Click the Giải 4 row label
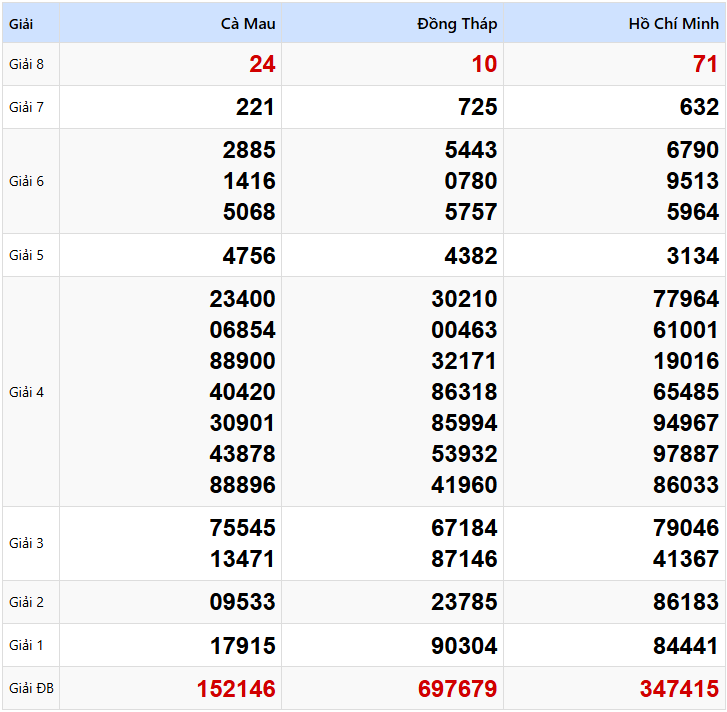The image size is (727, 712). click(26, 392)
